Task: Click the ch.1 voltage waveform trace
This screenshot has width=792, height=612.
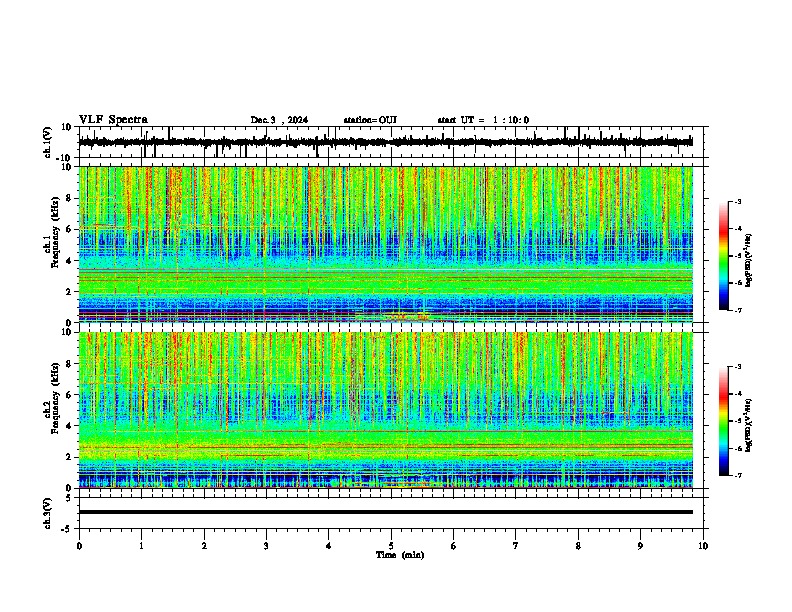Action: [x=385, y=142]
